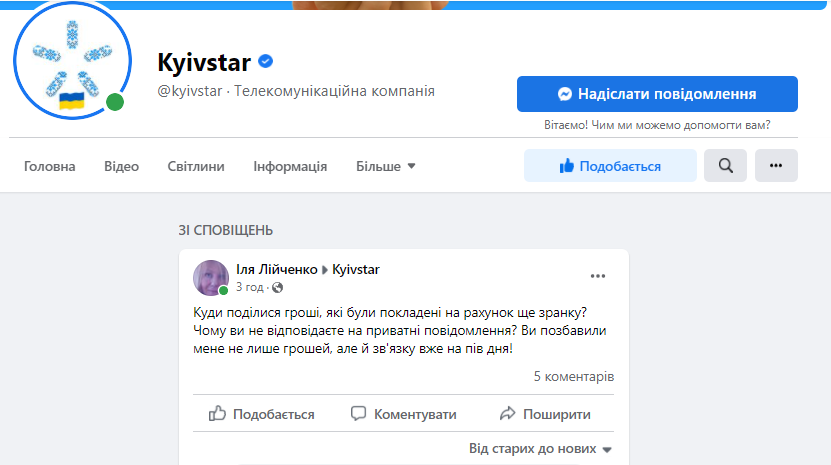This screenshot has width=831, height=465.
Task: Like the post with Подобається thumbs-up
Action: point(262,414)
